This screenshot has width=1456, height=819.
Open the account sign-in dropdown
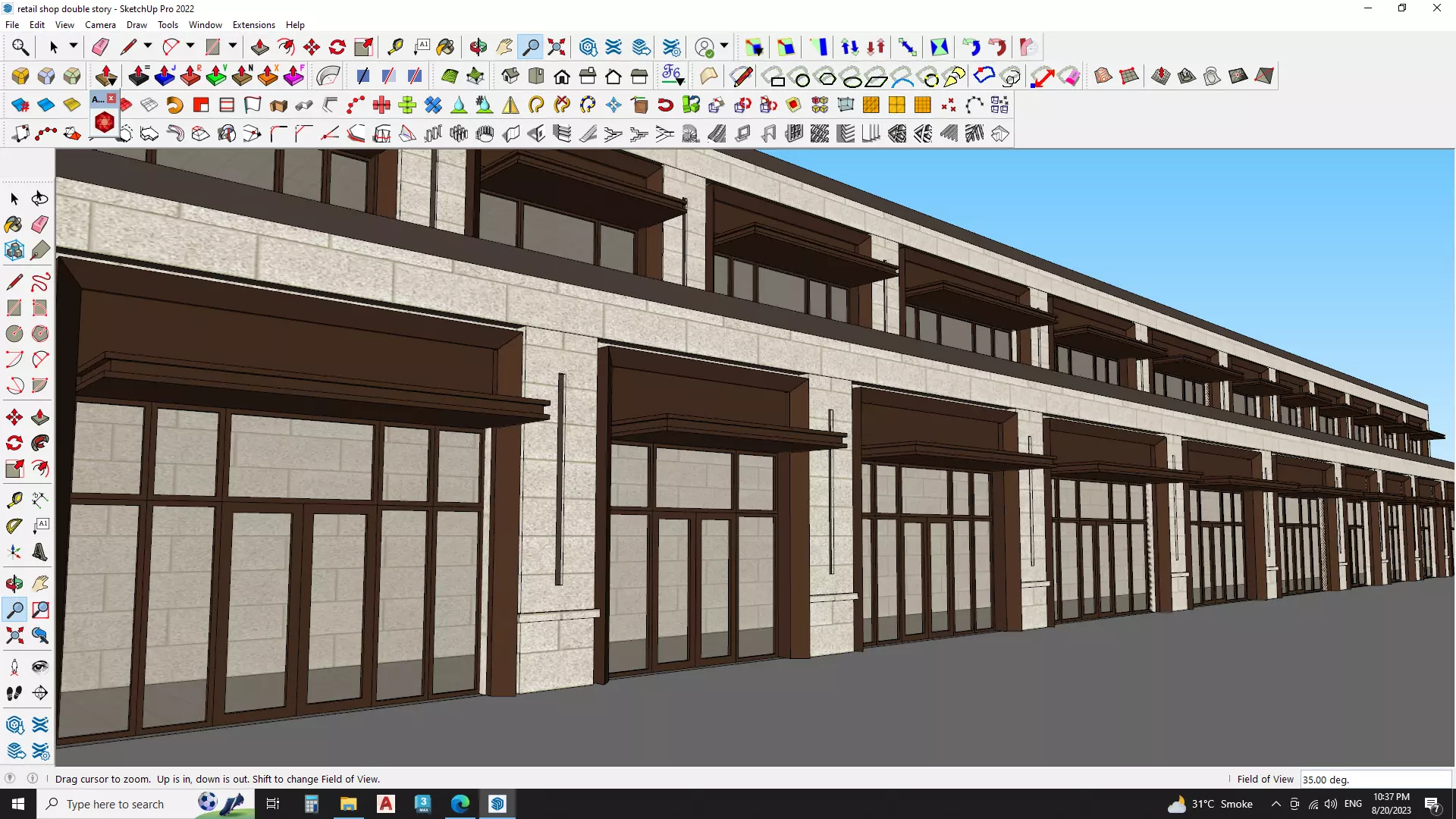tap(724, 46)
